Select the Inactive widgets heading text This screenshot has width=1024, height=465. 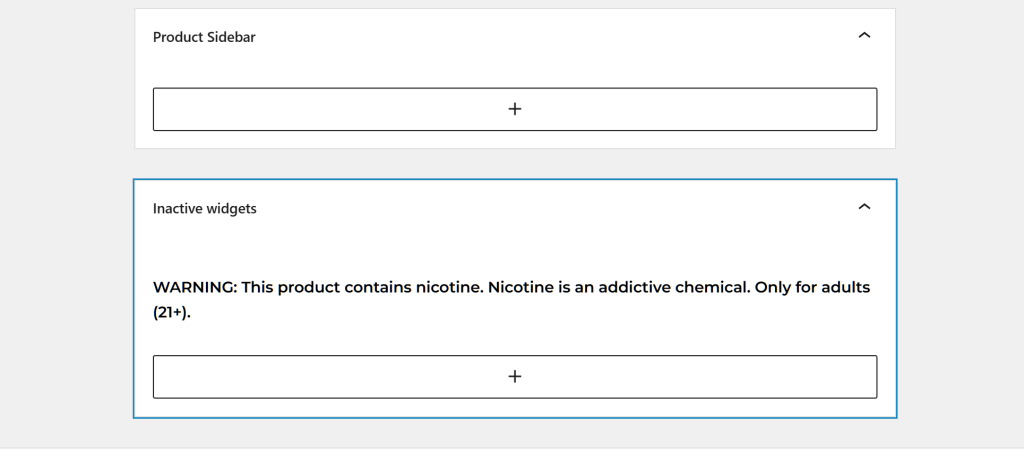(204, 209)
